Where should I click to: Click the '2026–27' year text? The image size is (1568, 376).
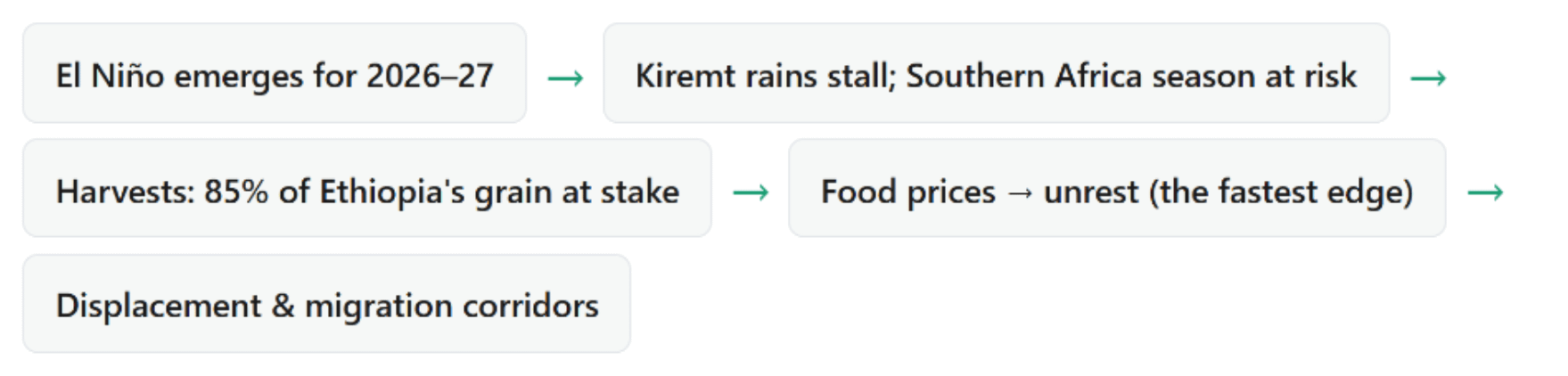tap(430, 76)
